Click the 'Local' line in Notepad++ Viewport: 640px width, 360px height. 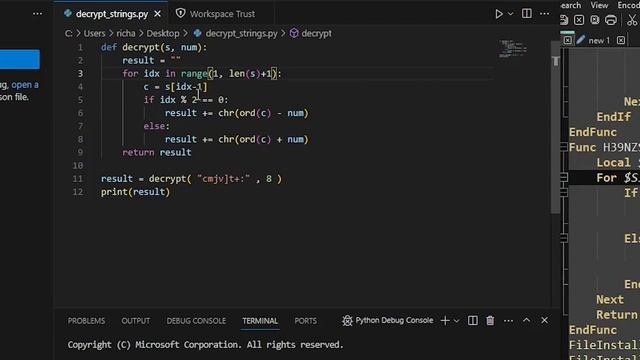coord(613,162)
